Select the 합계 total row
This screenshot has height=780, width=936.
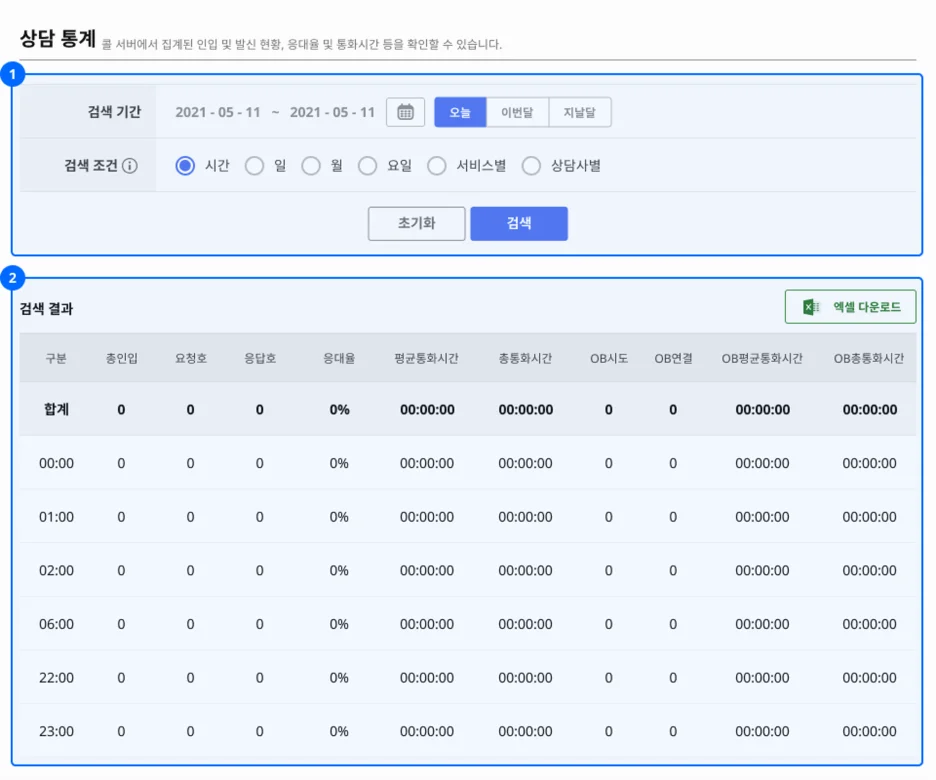pyautogui.click(x=55, y=409)
